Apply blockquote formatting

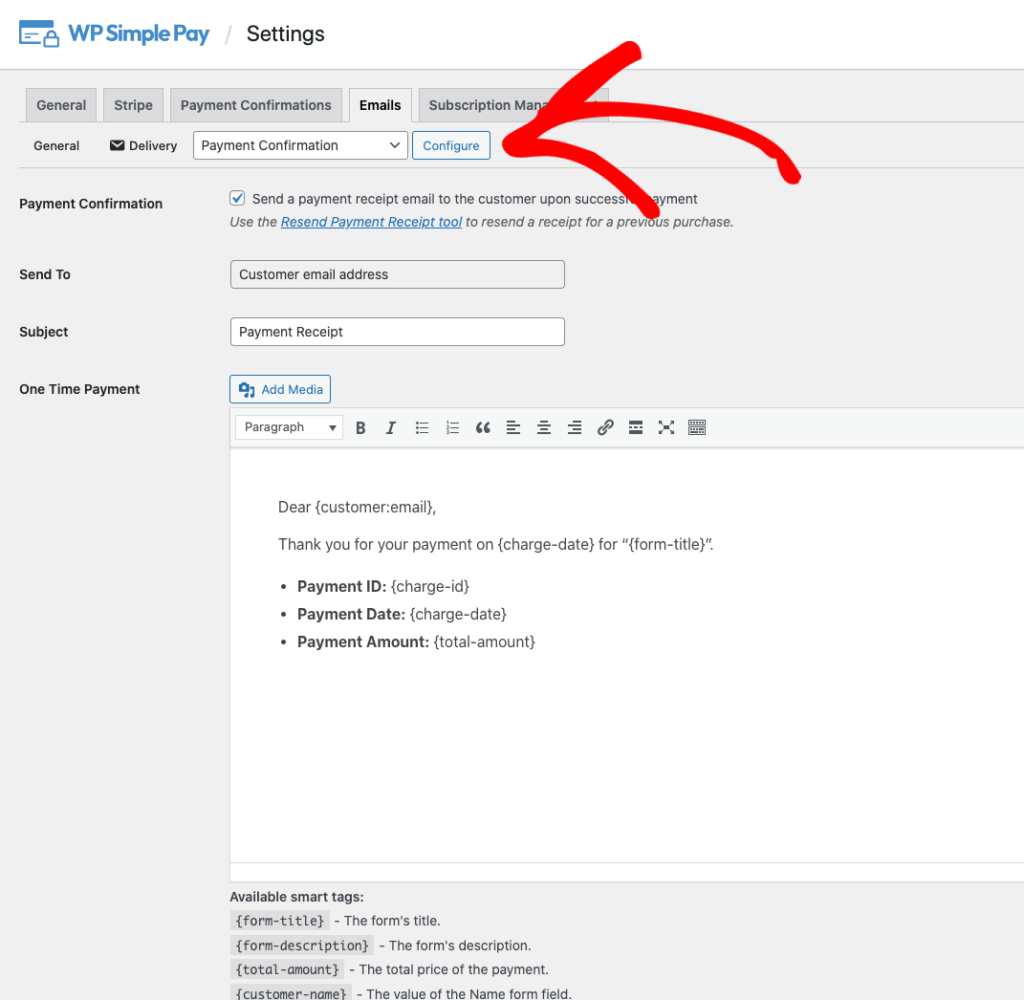click(483, 428)
